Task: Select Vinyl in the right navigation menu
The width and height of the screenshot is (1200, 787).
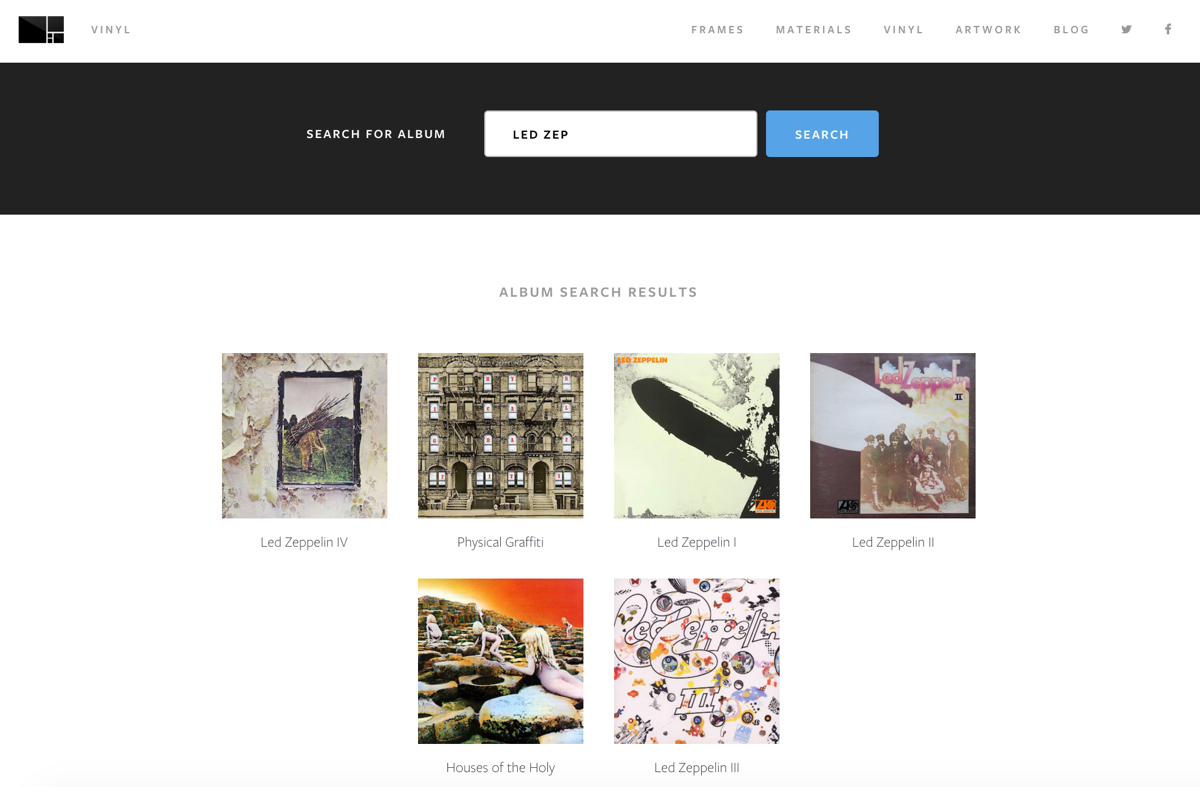Action: [x=903, y=30]
